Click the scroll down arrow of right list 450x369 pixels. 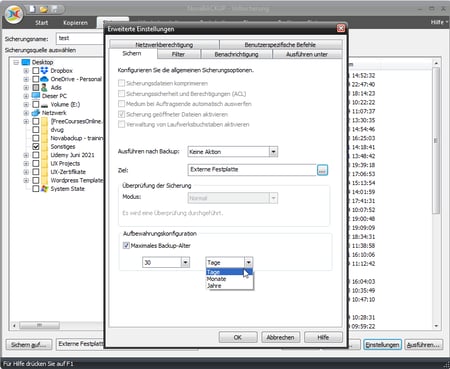tap(436, 326)
